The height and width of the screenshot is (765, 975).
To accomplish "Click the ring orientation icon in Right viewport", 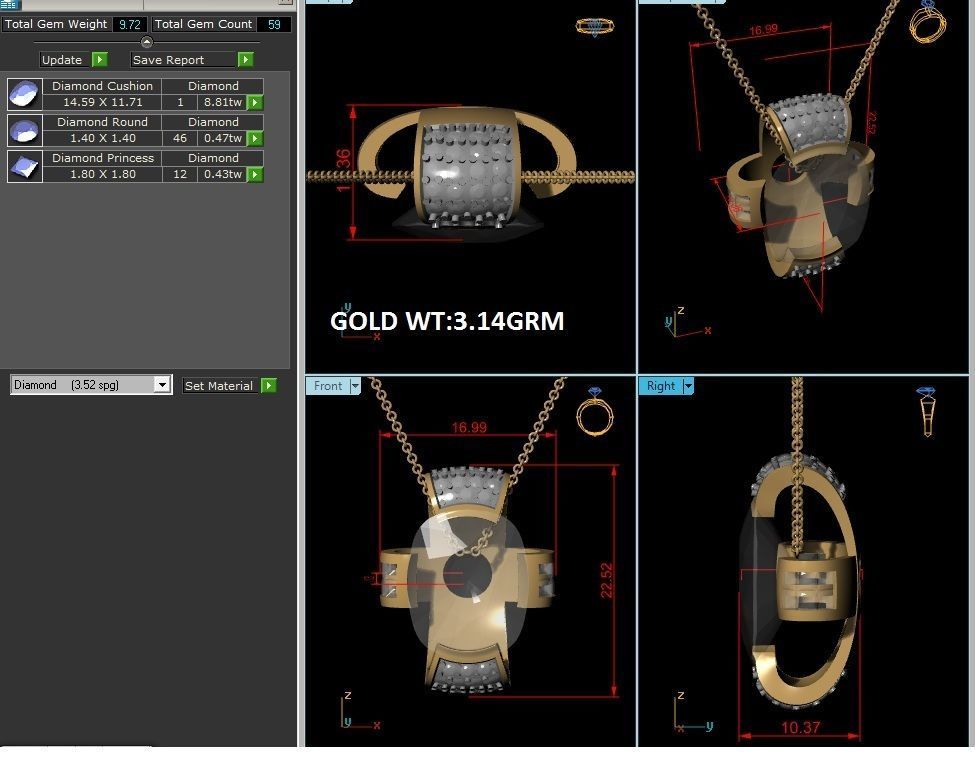I will pos(926,411).
